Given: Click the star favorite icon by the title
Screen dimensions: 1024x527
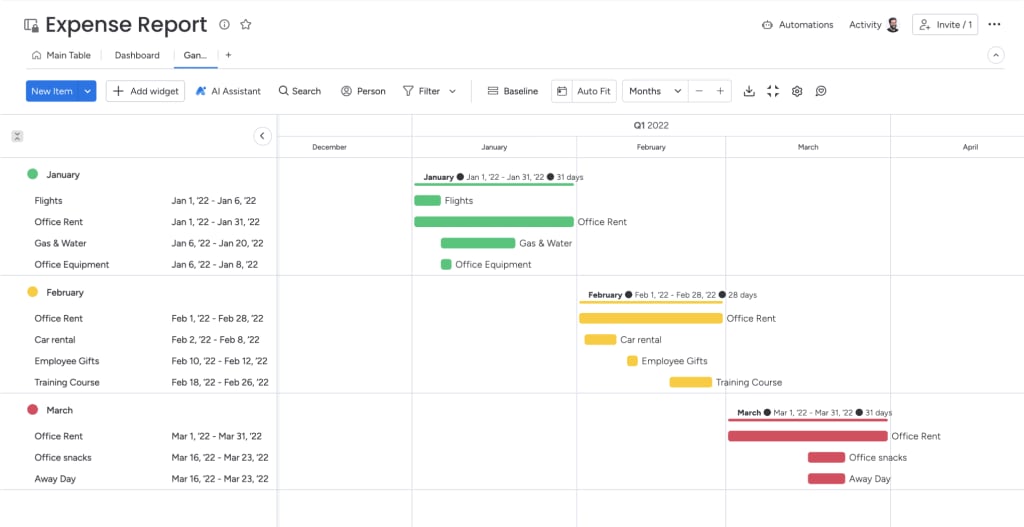Looking at the screenshot, I should tap(246, 25).
